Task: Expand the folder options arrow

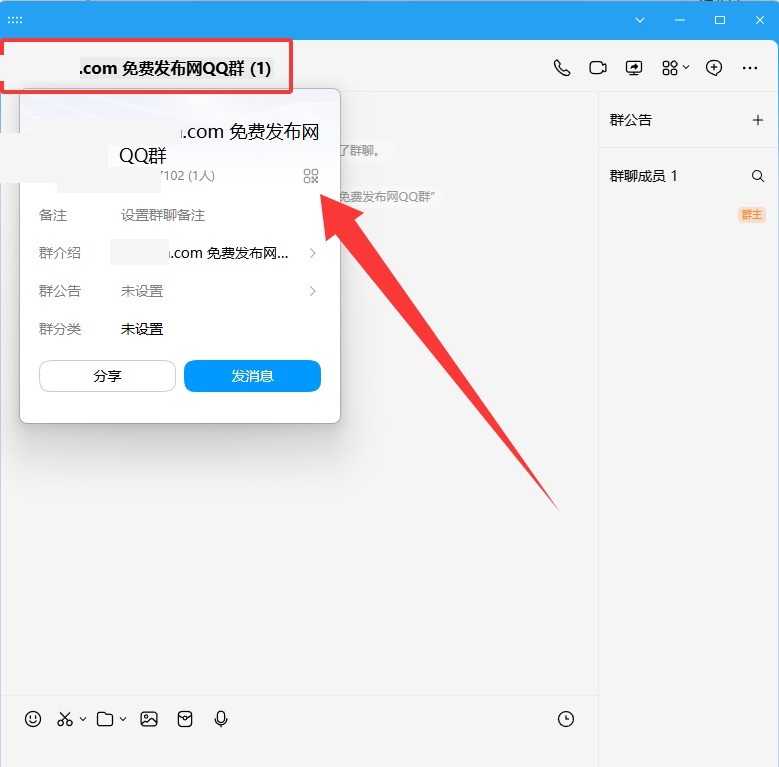Action: click(123, 719)
